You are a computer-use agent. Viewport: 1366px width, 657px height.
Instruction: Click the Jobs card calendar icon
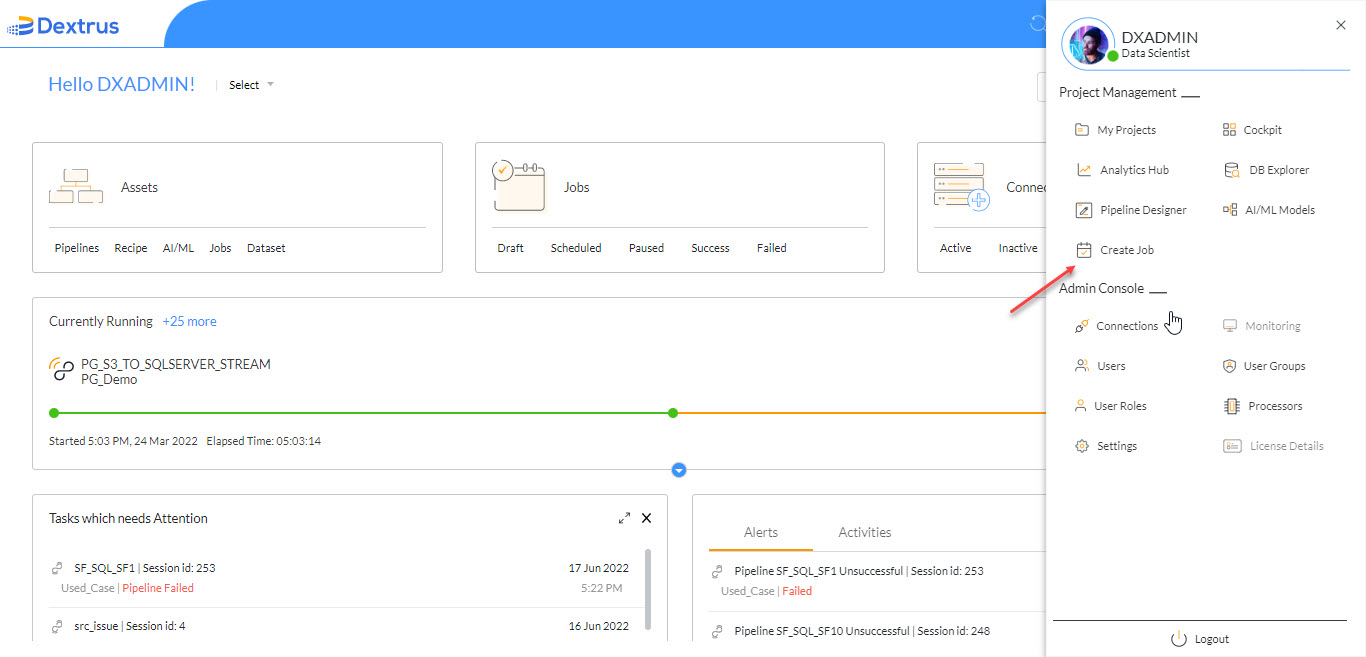518,186
